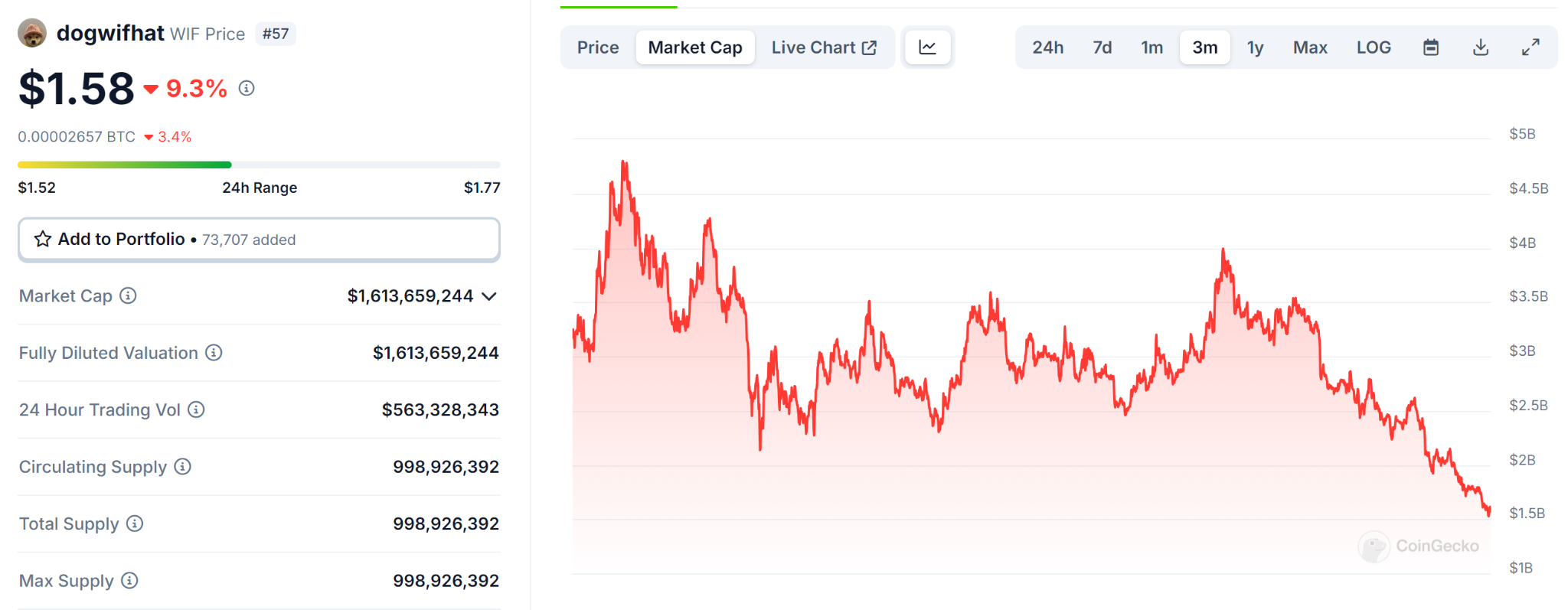Open Live Chart external link

coord(824,47)
